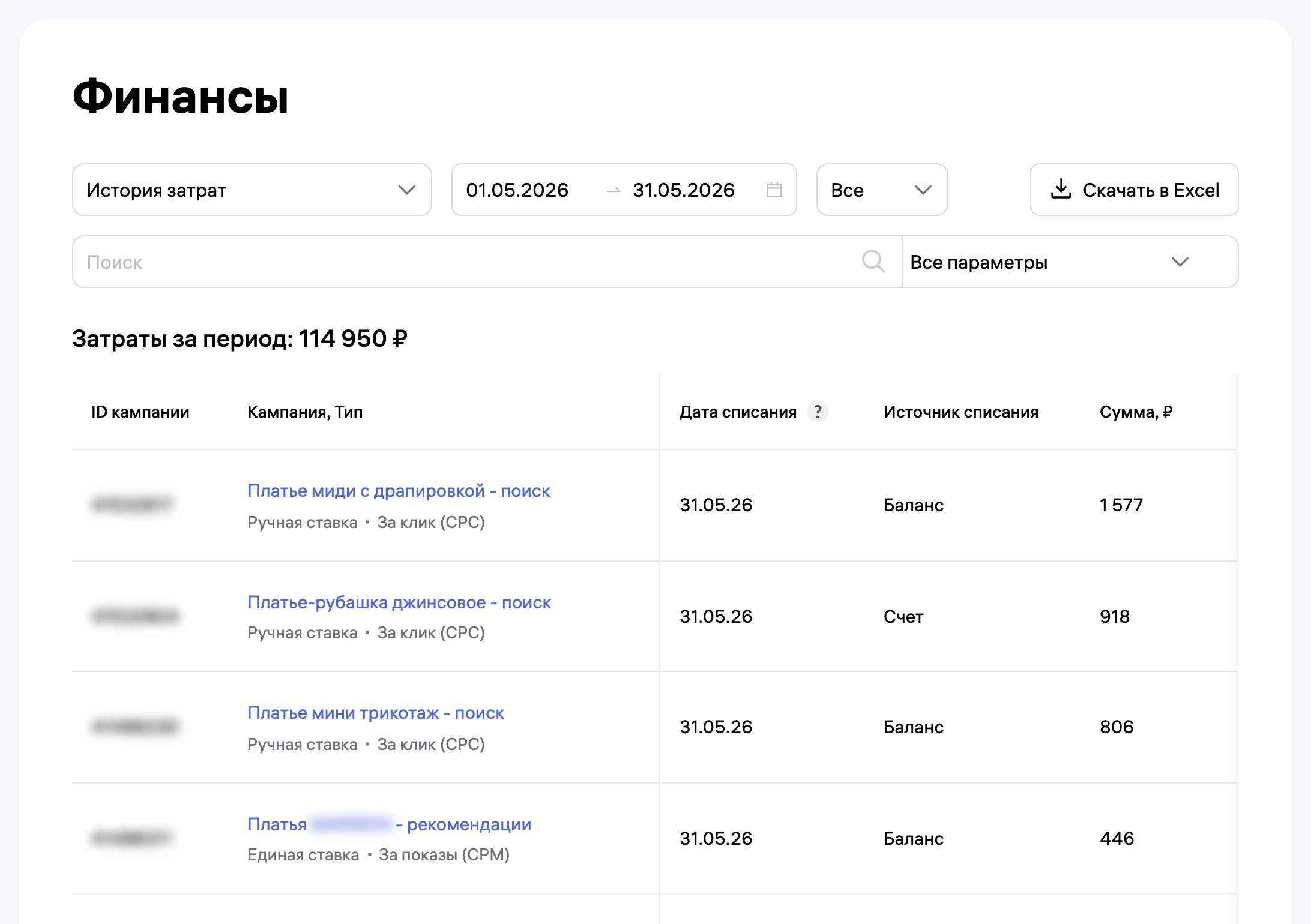
Task: Click the Кампания, Тип column header
Action: tap(305, 412)
